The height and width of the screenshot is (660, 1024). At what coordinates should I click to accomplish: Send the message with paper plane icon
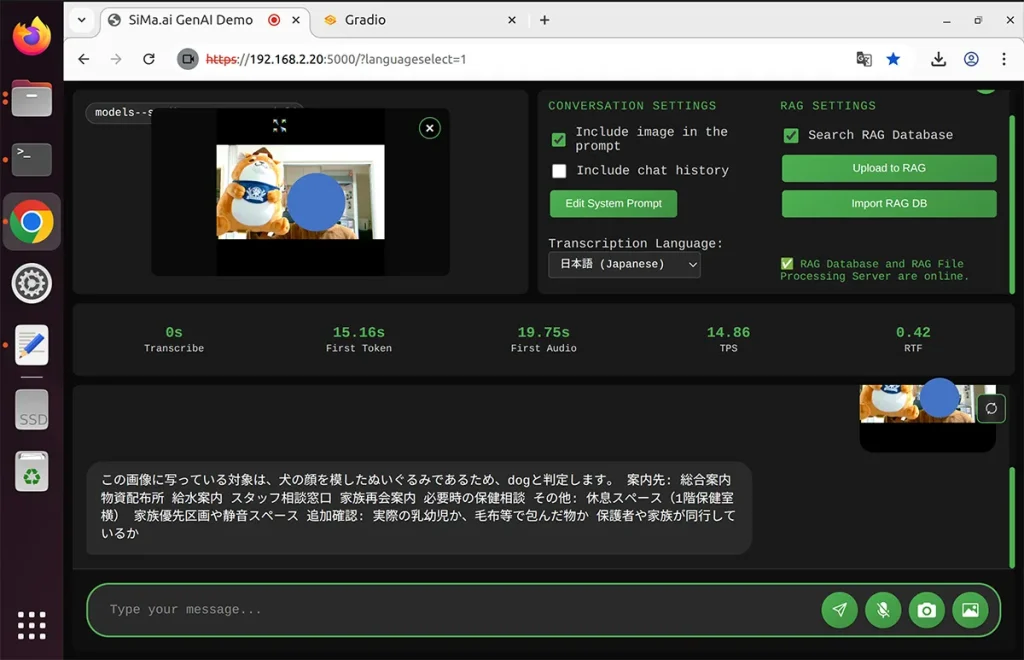pyautogui.click(x=839, y=610)
